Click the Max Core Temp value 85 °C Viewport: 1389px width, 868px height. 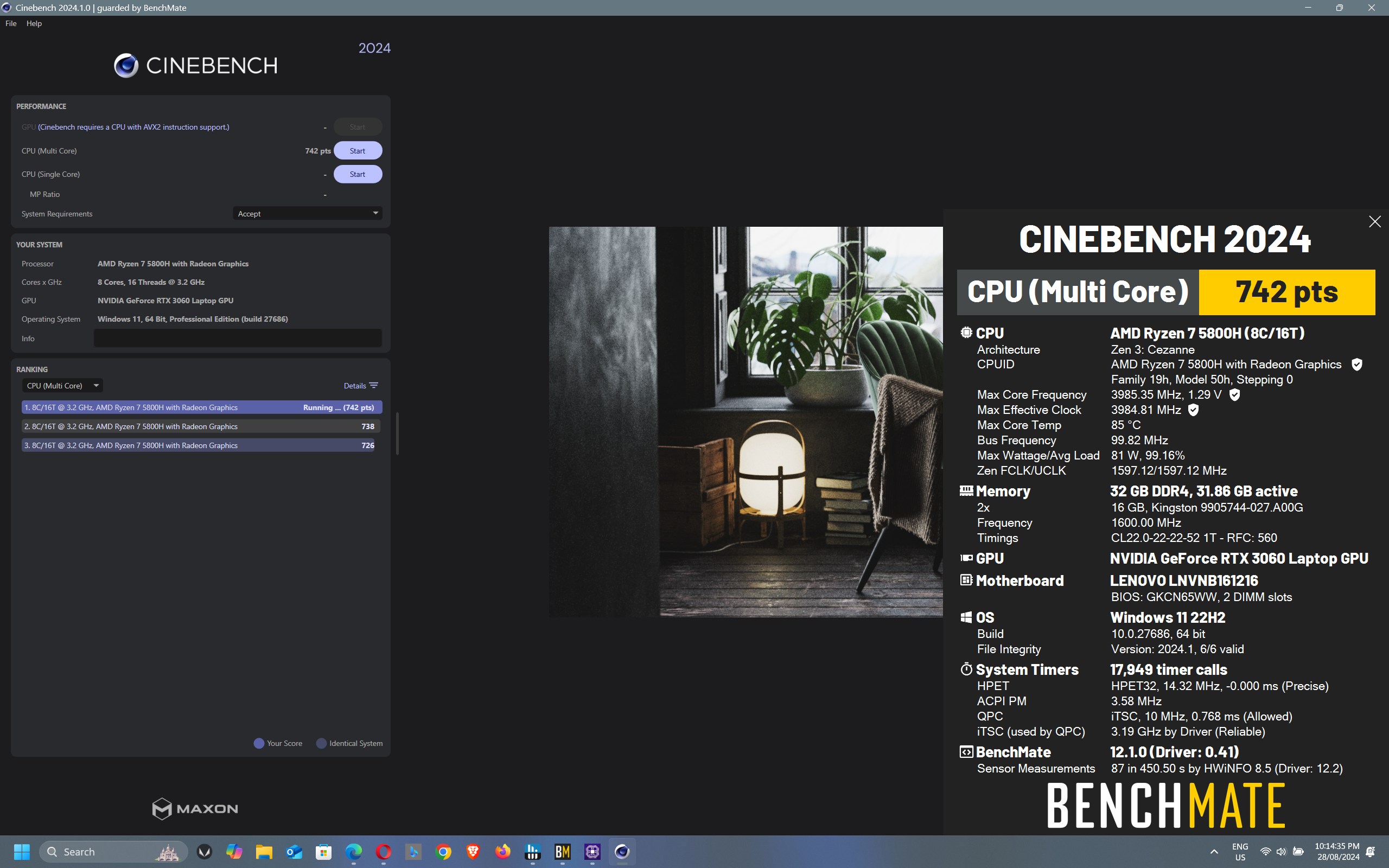coord(1125,425)
